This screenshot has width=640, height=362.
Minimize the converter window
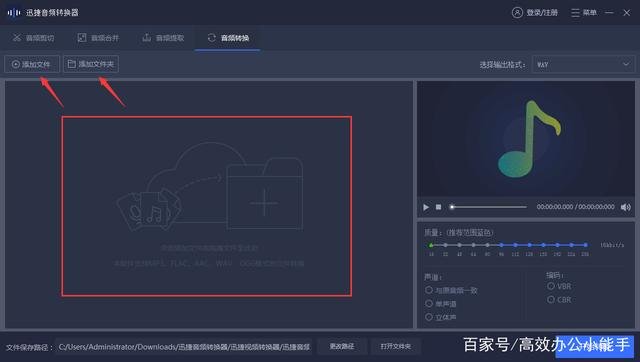pos(609,13)
